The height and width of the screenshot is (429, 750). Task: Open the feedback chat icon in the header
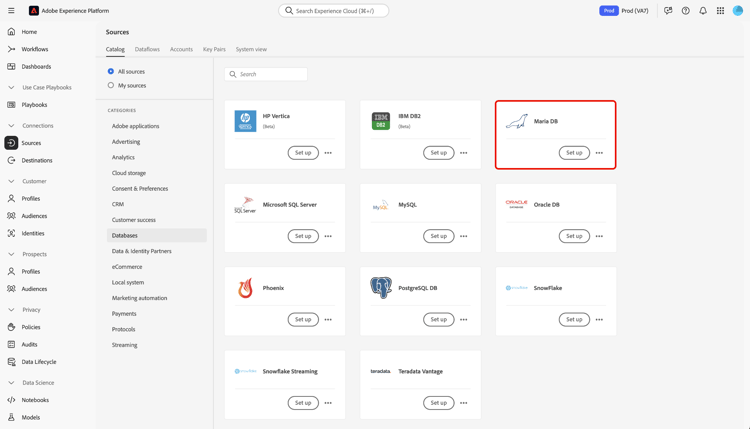point(668,11)
